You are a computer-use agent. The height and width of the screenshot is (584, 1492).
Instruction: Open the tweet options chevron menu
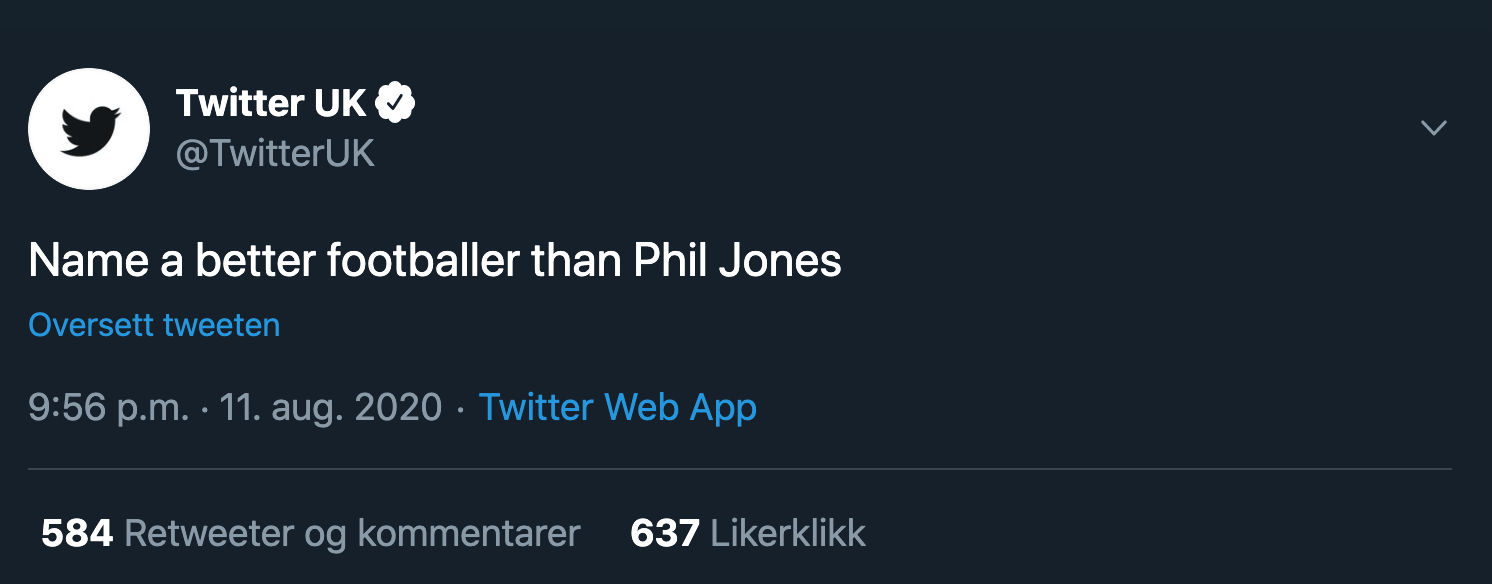(1434, 128)
